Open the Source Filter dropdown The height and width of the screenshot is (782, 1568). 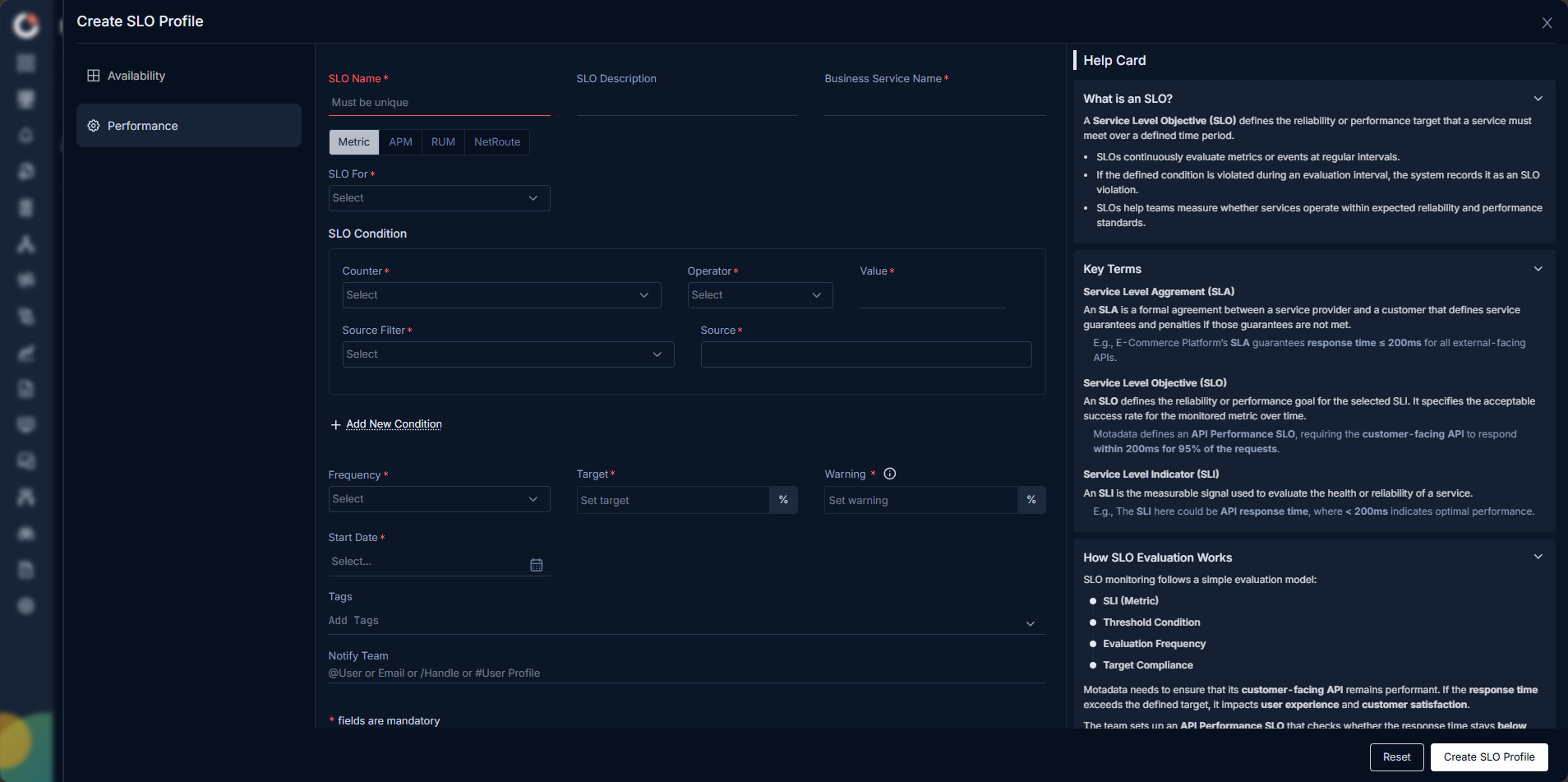click(x=508, y=354)
